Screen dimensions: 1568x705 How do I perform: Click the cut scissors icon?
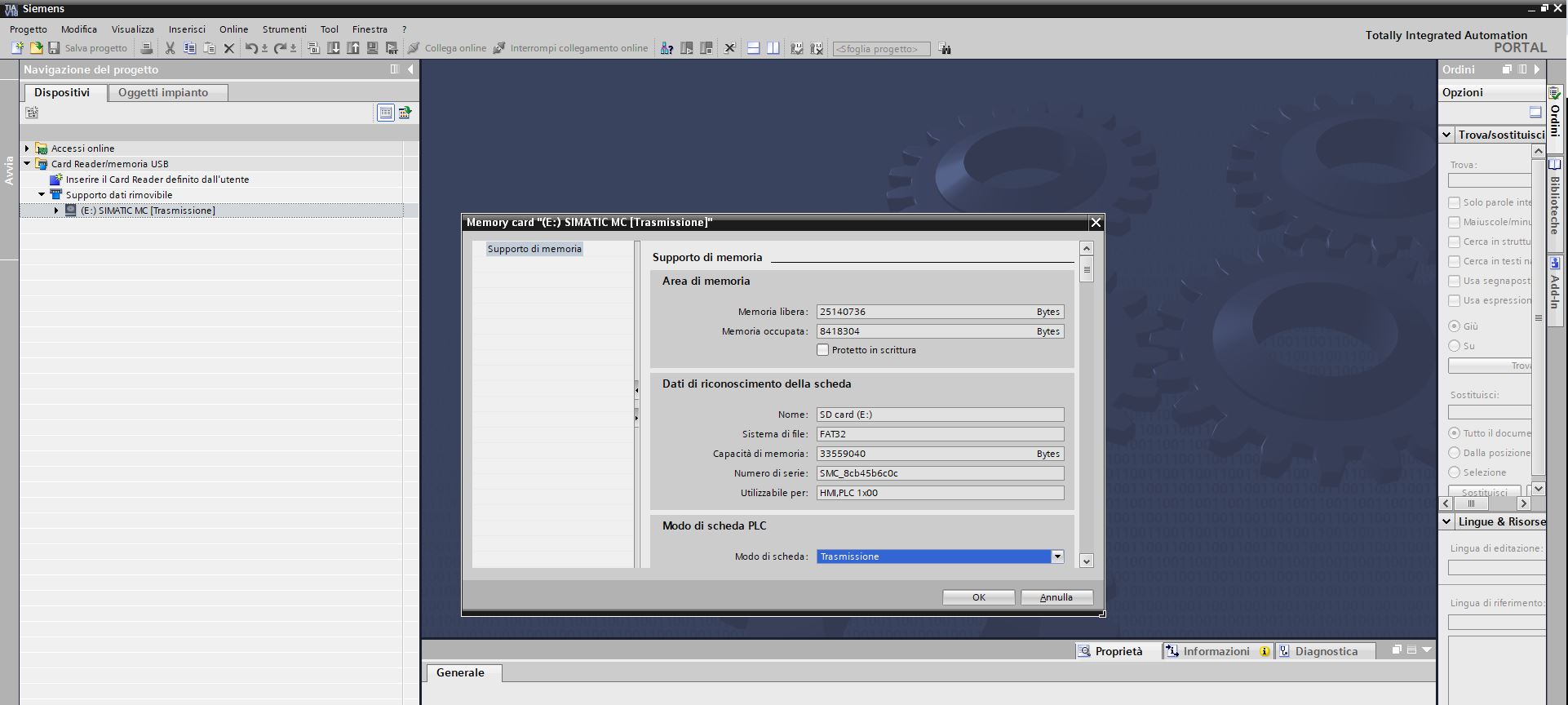click(170, 48)
